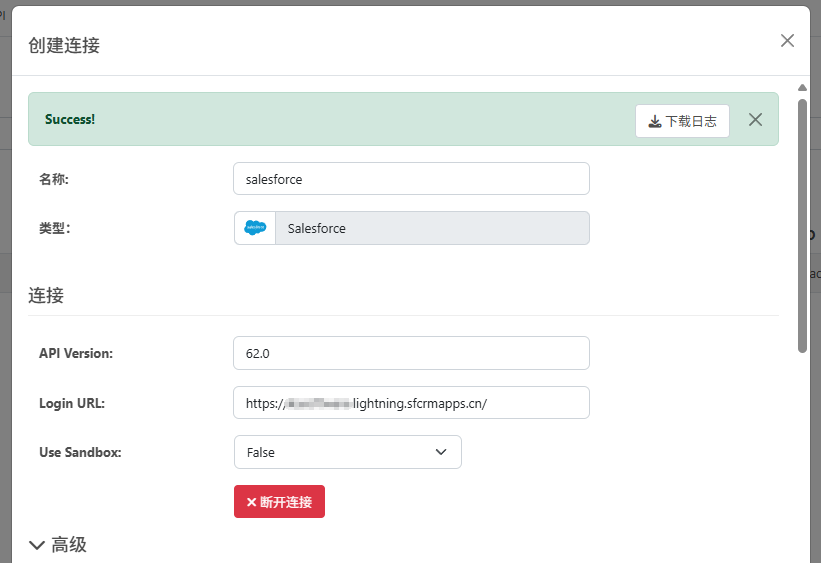
Task: Click the 名称 label
Action: point(54,179)
